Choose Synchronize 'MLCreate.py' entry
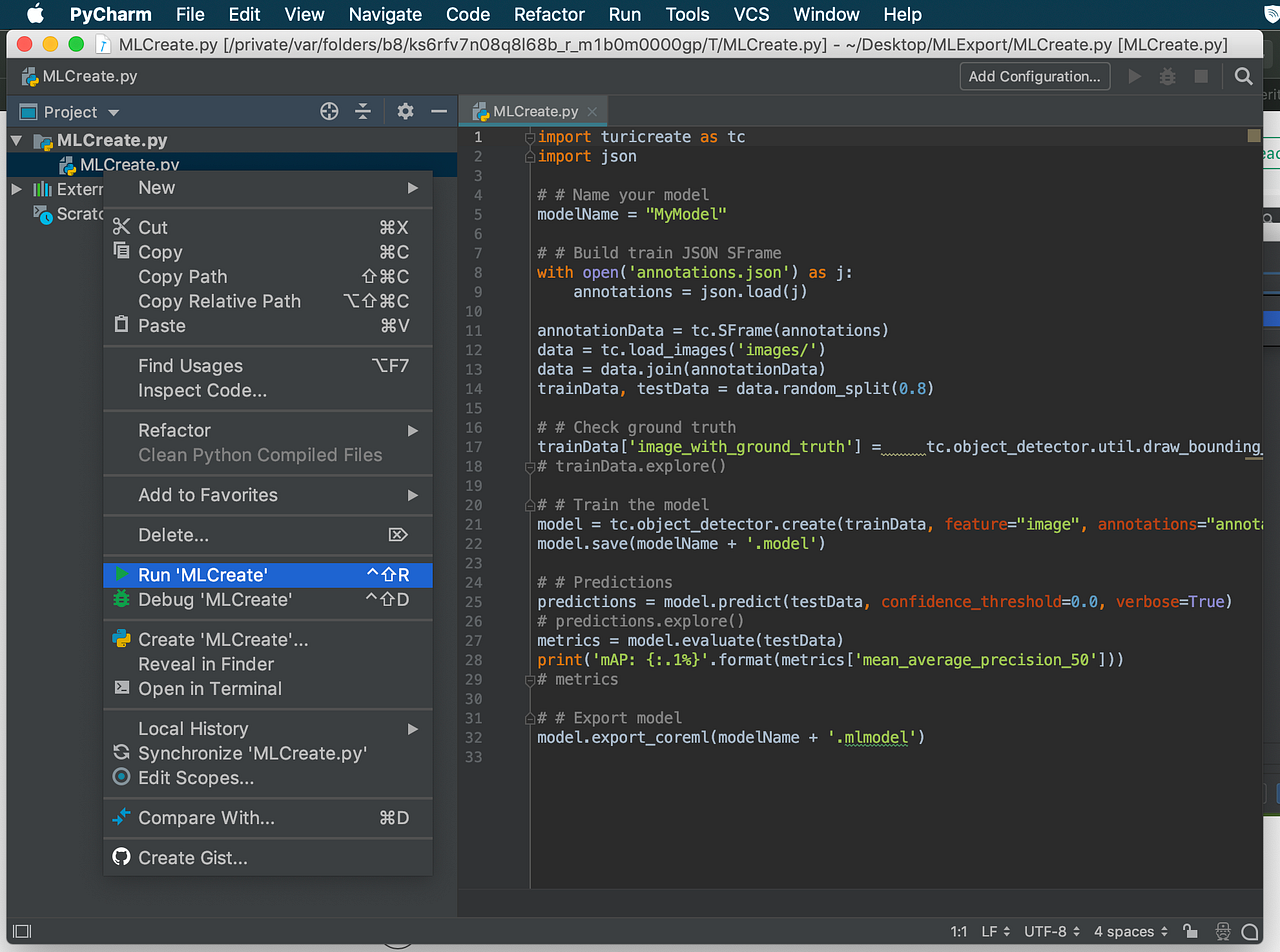 click(x=268, y=753)
